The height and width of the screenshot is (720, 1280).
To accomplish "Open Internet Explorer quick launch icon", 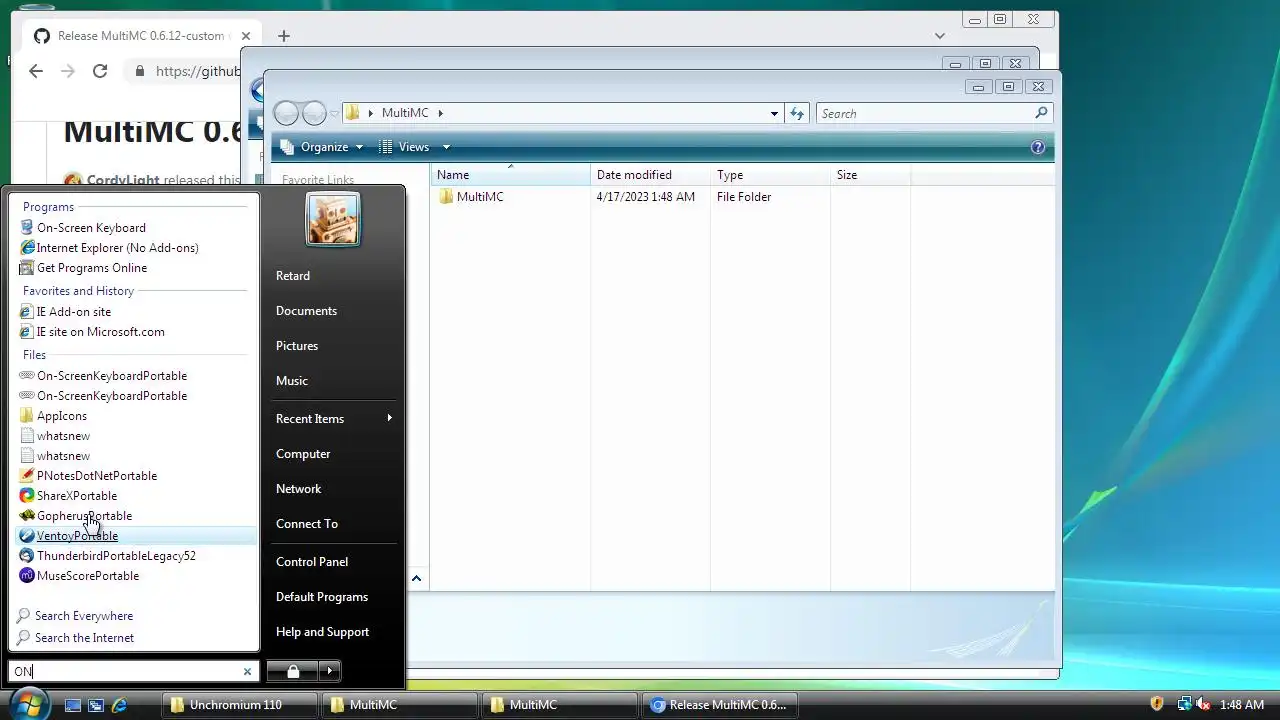I will coord(119,705).
